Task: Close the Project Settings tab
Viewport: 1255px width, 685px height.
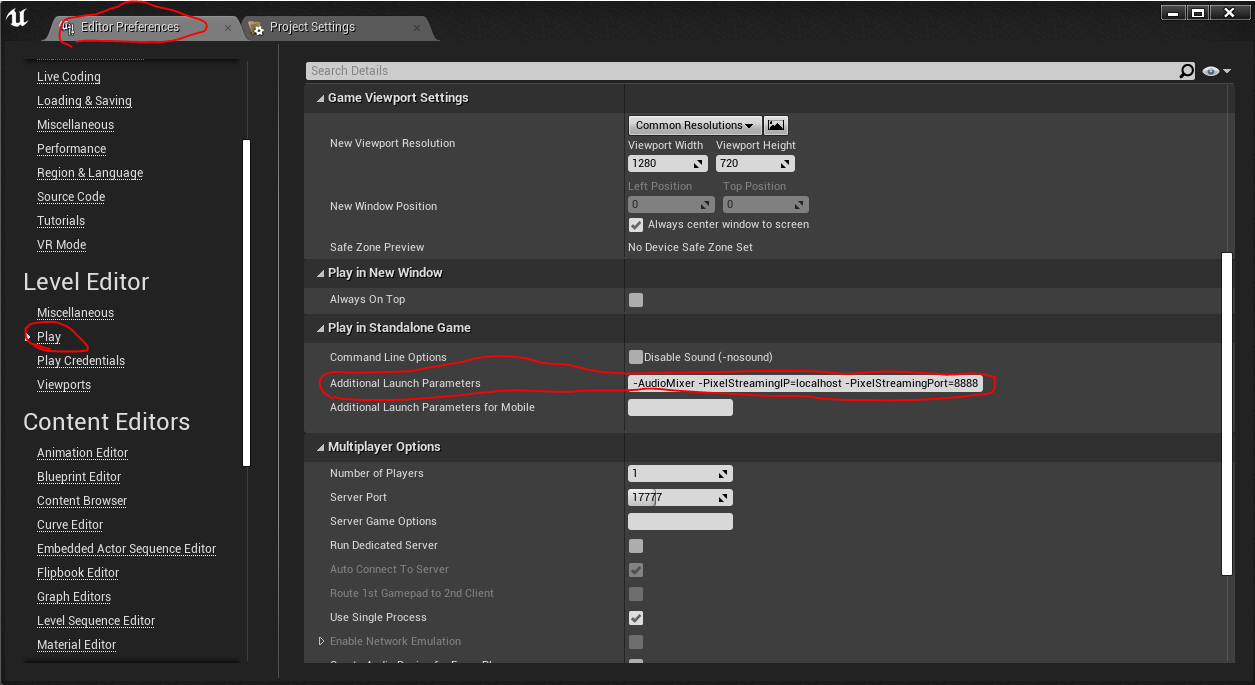Action: click(419, 28)
